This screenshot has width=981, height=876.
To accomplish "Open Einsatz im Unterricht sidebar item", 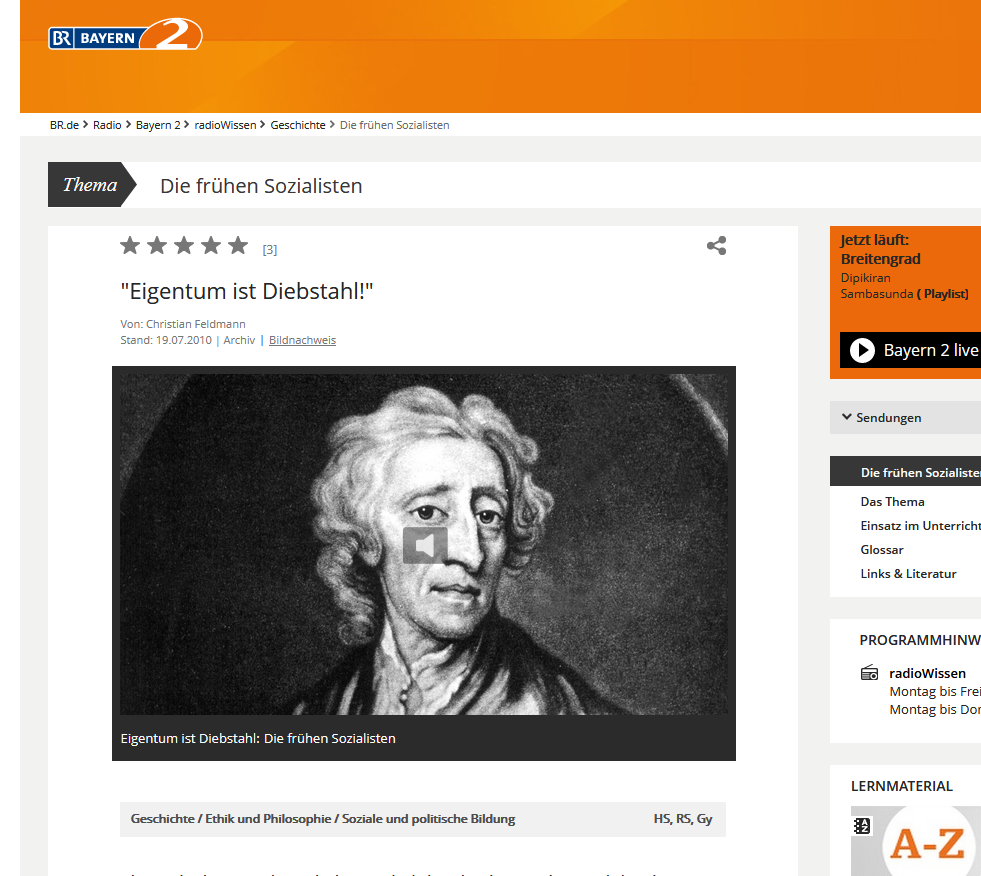I will click(x=920, y=526).
